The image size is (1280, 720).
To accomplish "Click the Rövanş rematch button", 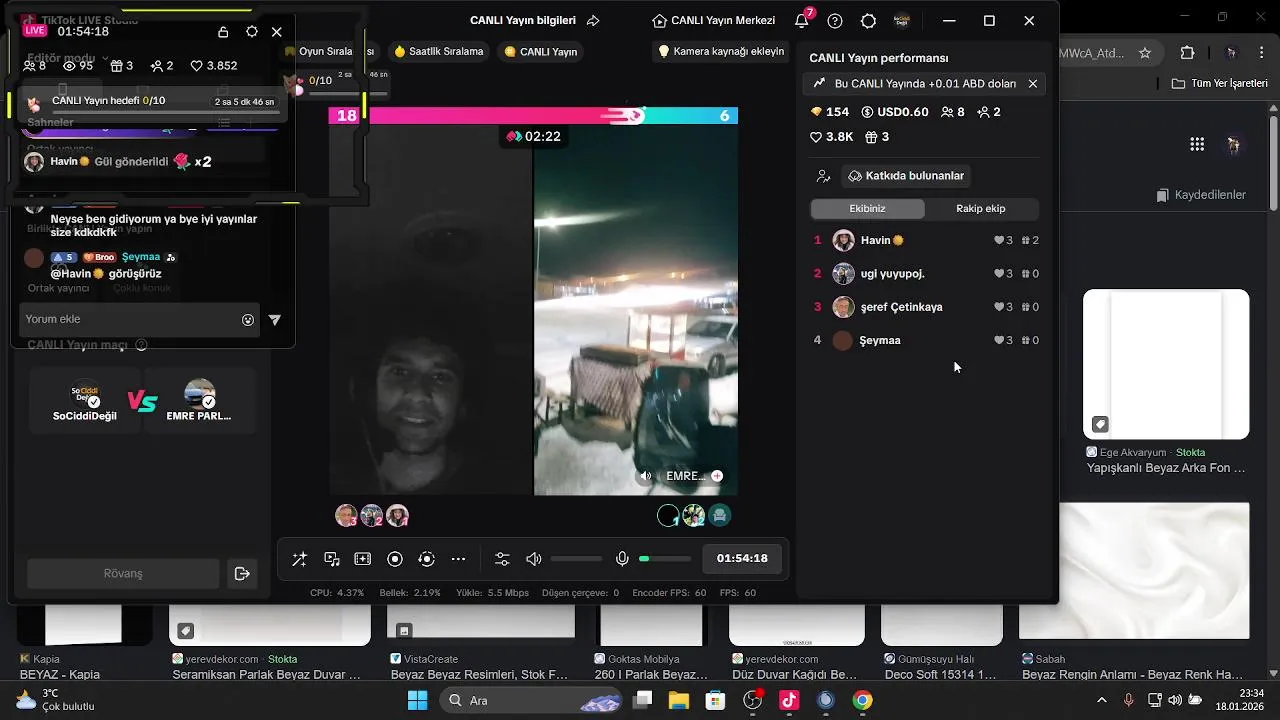I will [123, 574].
